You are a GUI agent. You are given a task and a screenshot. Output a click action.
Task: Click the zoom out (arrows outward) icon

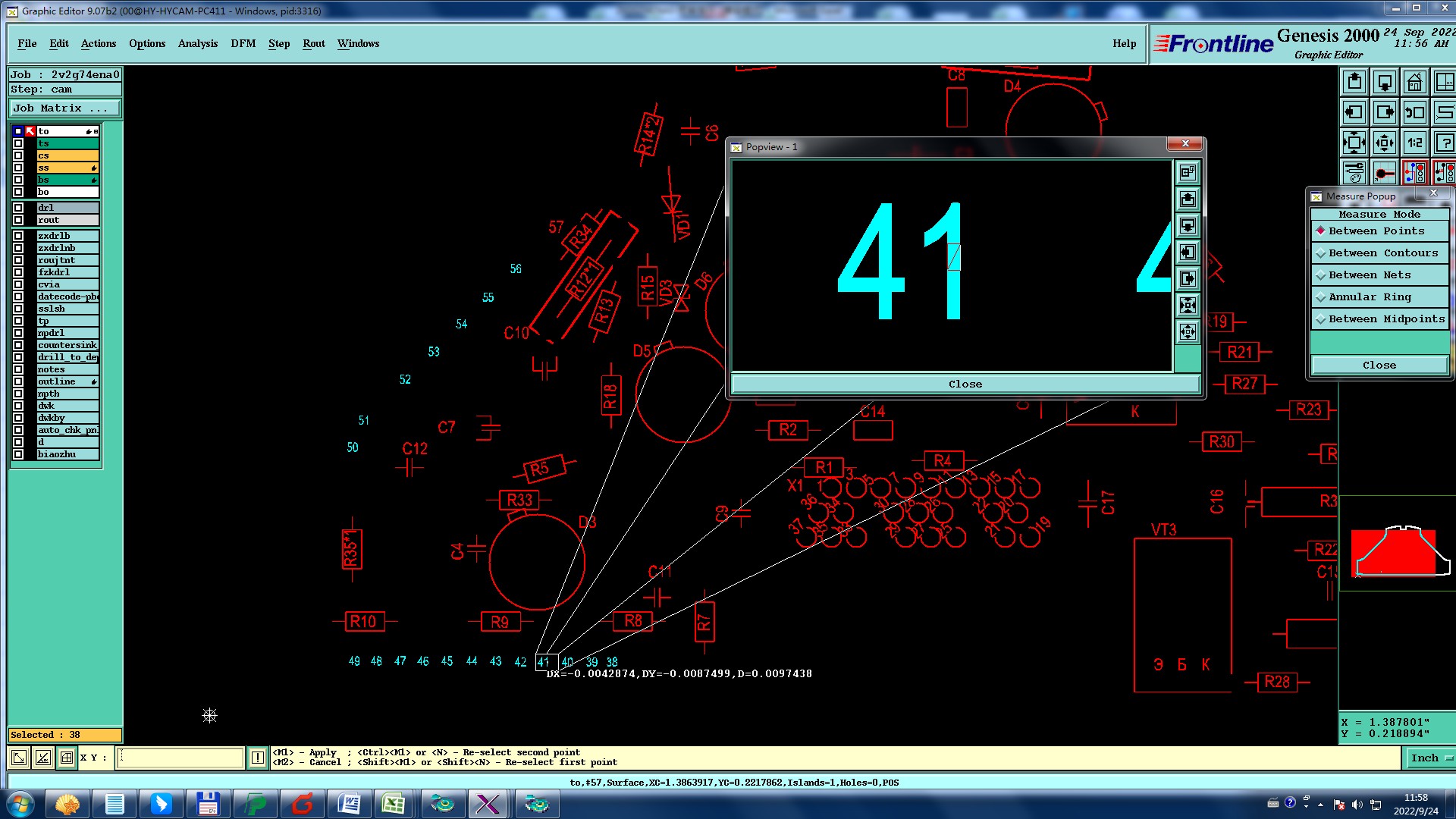coord(1385,143)
